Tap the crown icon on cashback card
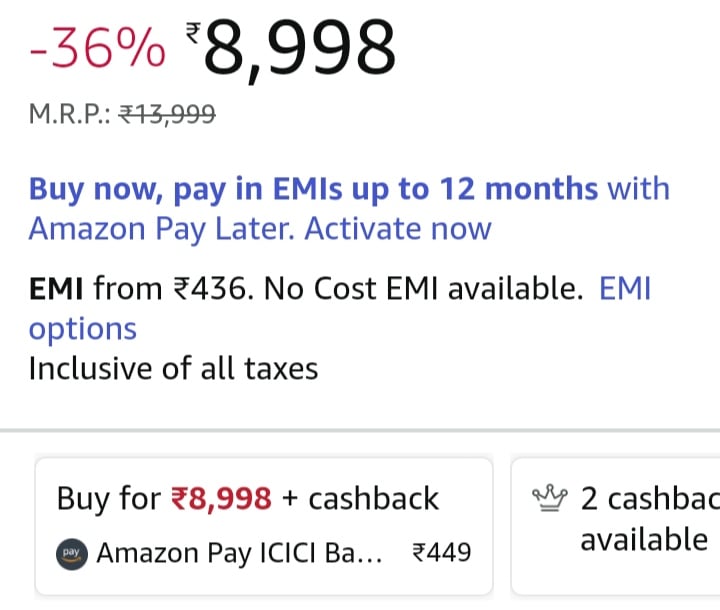The height and width of the screenshot is (610, 720). (551, 498)
